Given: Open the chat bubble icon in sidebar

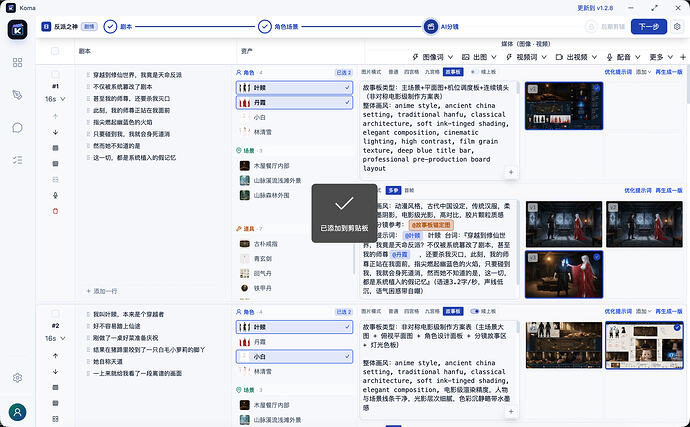Looking at the screenshot, I should 17,128.
